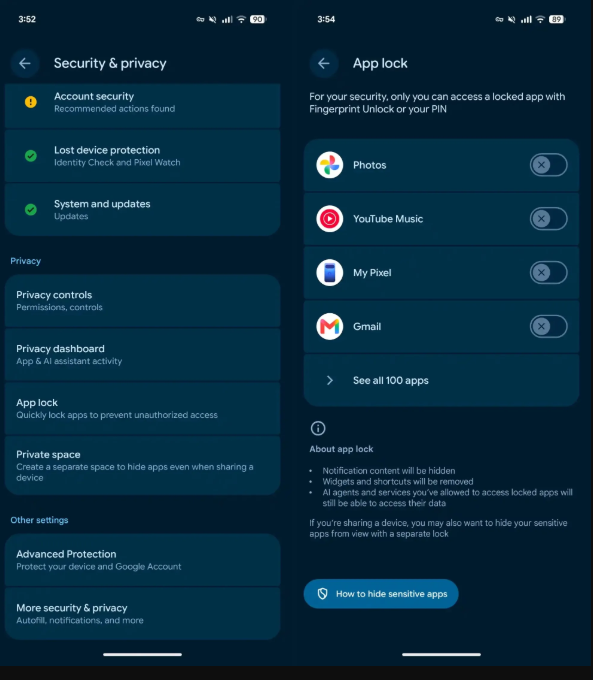Tap the yellow warning icon for Account security
Image resolution: width=593 pixels, height=680 pixels.
pyautogui.click(x=31, y=102)
